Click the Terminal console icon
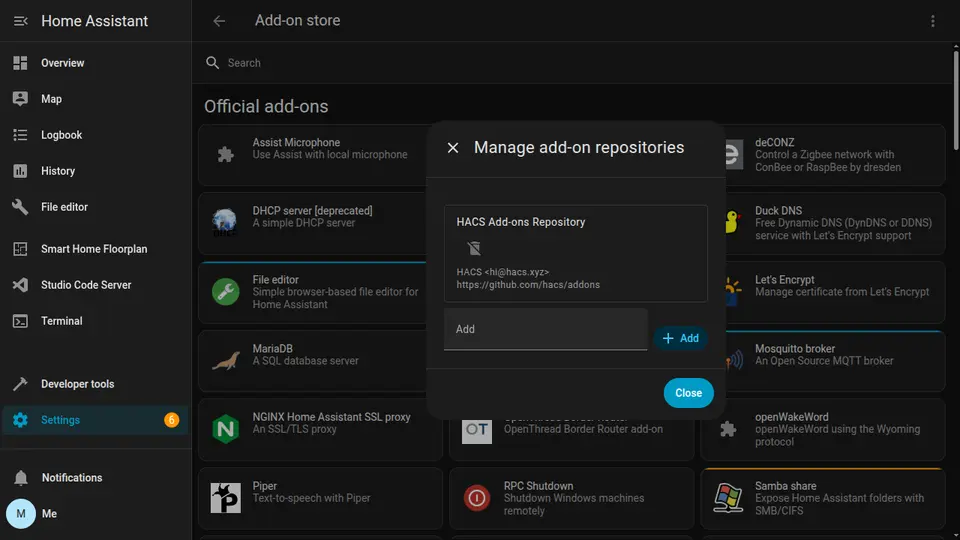The width and height of the screenshot is (960, 540). tap(20, 321)
